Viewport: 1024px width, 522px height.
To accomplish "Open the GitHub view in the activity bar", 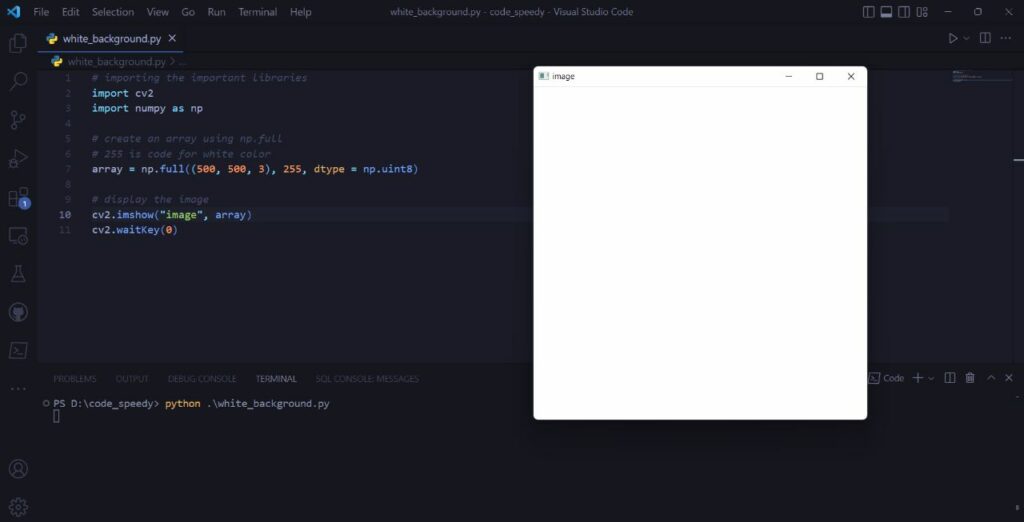I will point(18,312).
